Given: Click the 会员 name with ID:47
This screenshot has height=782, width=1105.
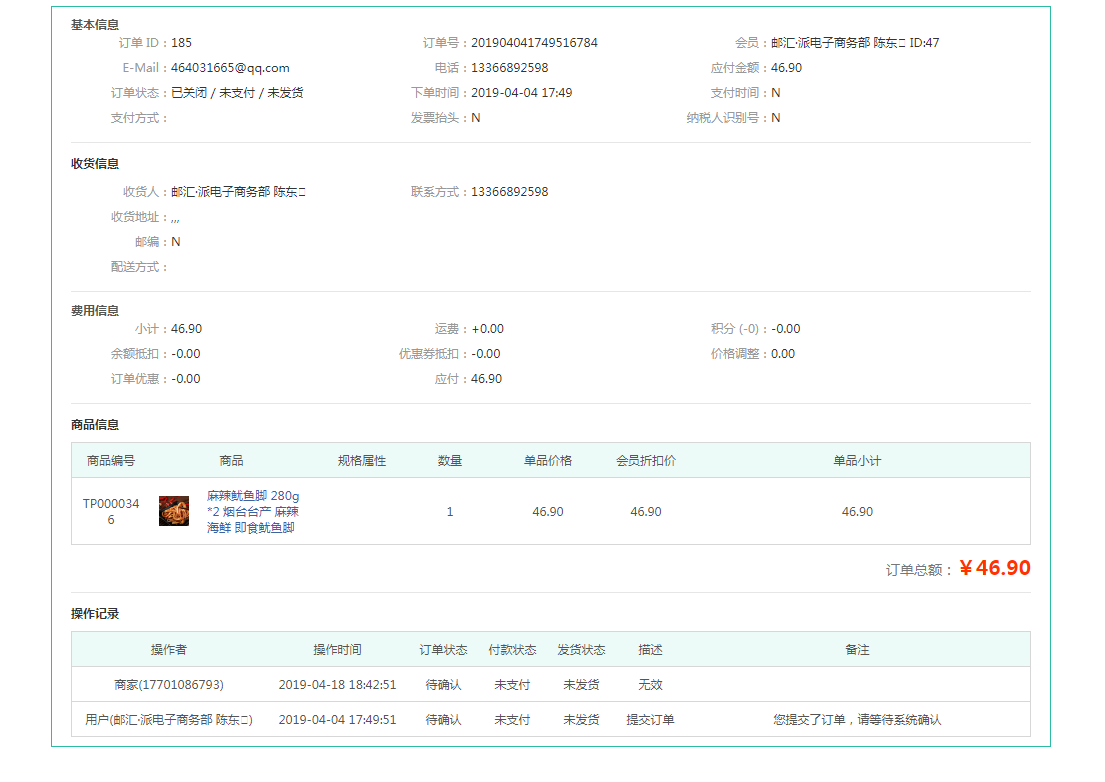Looking at the screenshot, I should (x=855, y=43).
